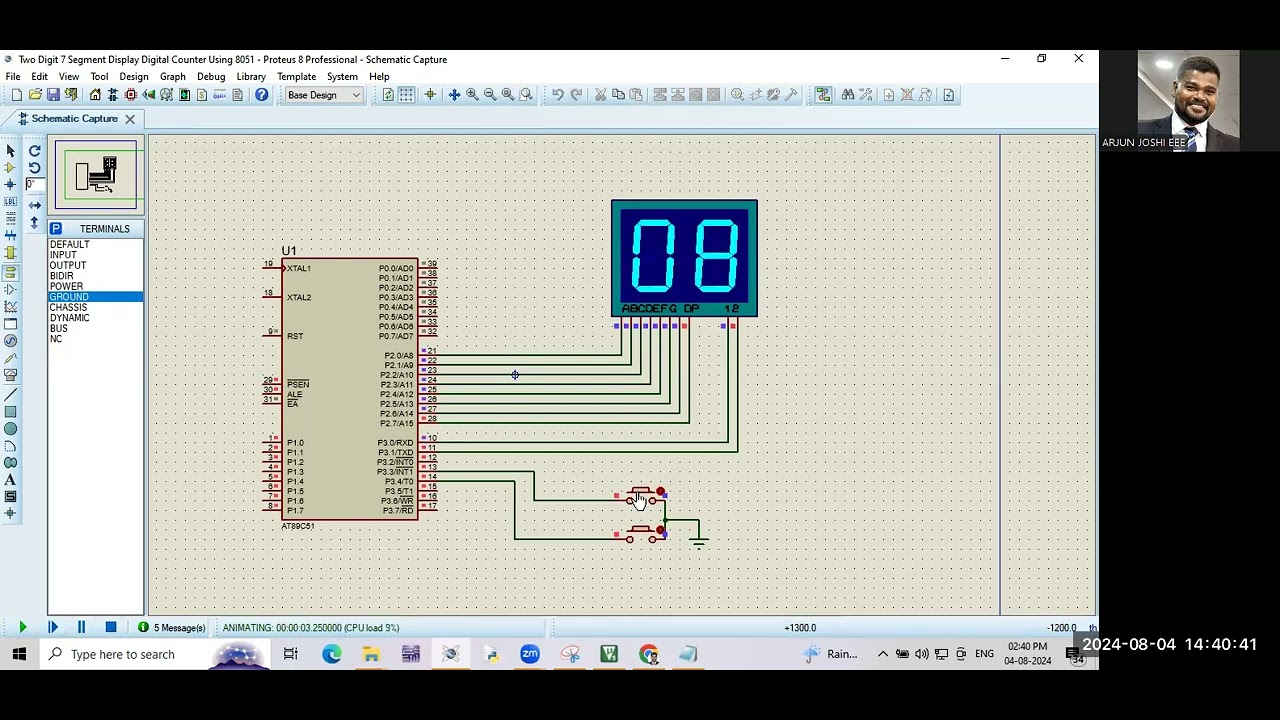Step the simulation forward
Image resolution: width=1280 pixels, height=720 pixels.
(52, 628)
